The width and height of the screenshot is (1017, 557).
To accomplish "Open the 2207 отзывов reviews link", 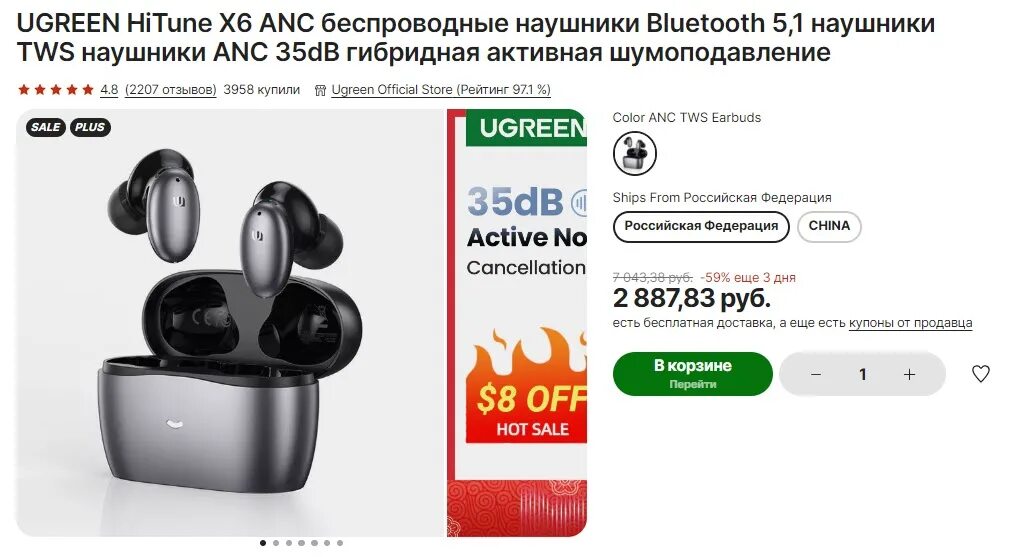I will tap(171, 89).
